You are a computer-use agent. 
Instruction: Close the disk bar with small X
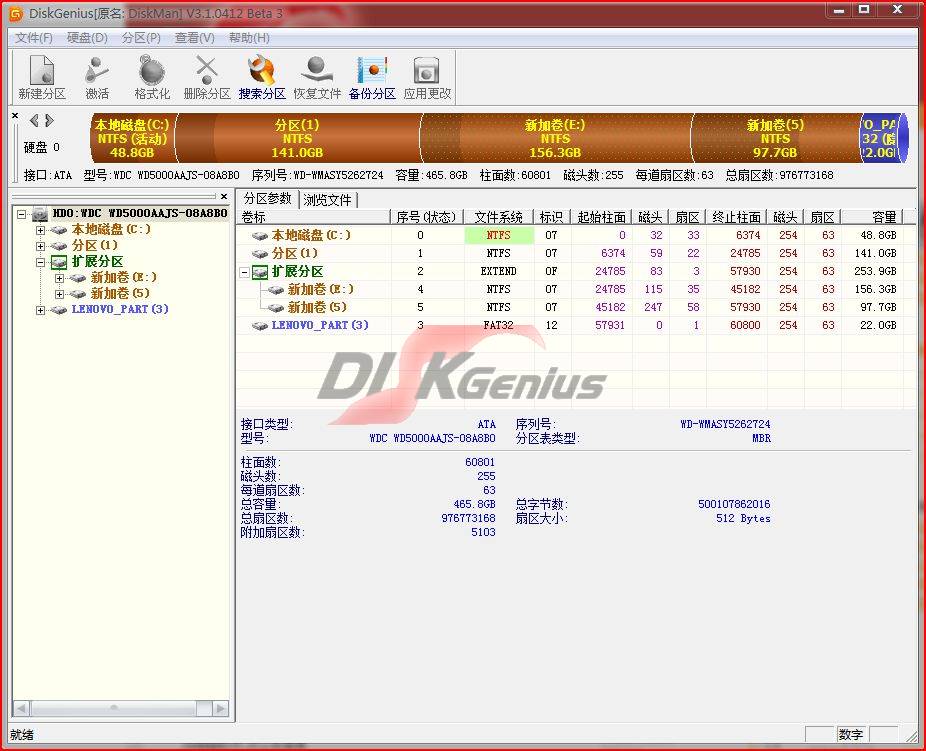click(15, 116)
